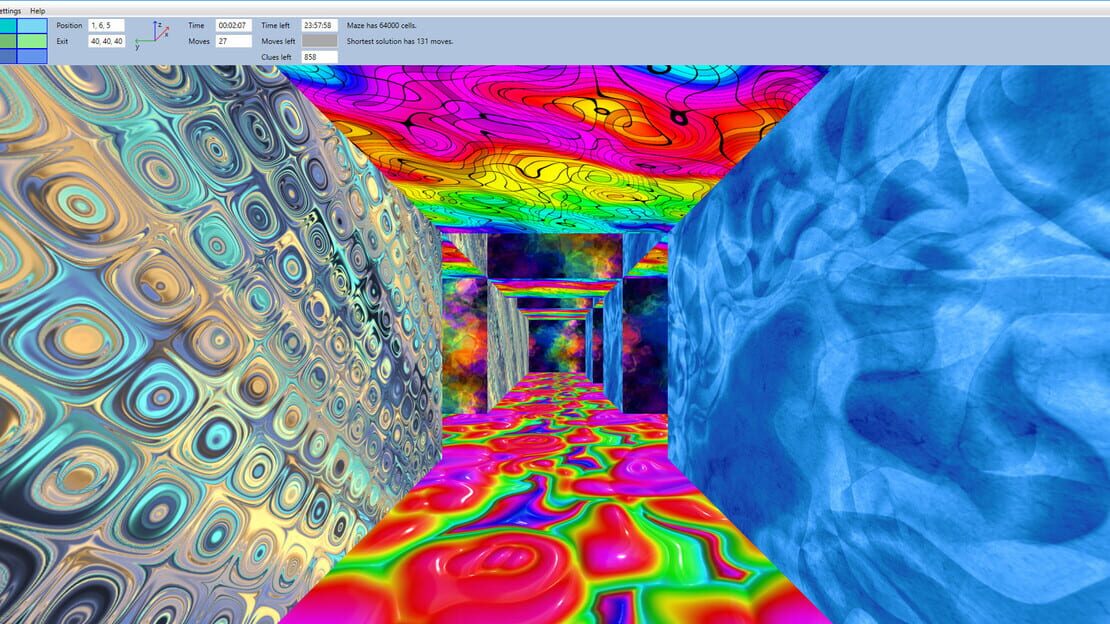
Task: Select the darker green left swatch
Action: click(x=8, y=41)
